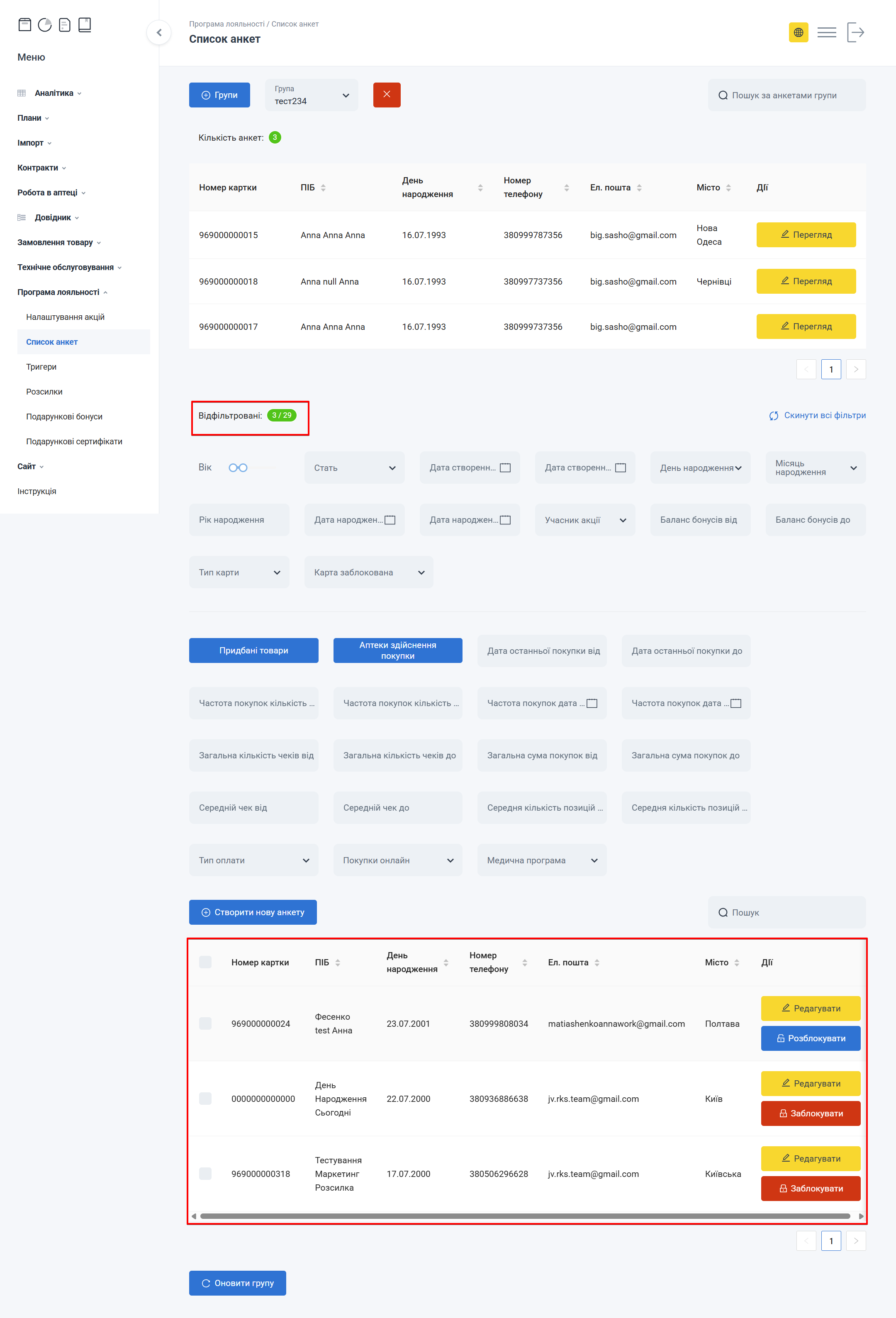Sort first table by Місто
The width and height of the screenshot is (896, 1318).
(728, 188)
